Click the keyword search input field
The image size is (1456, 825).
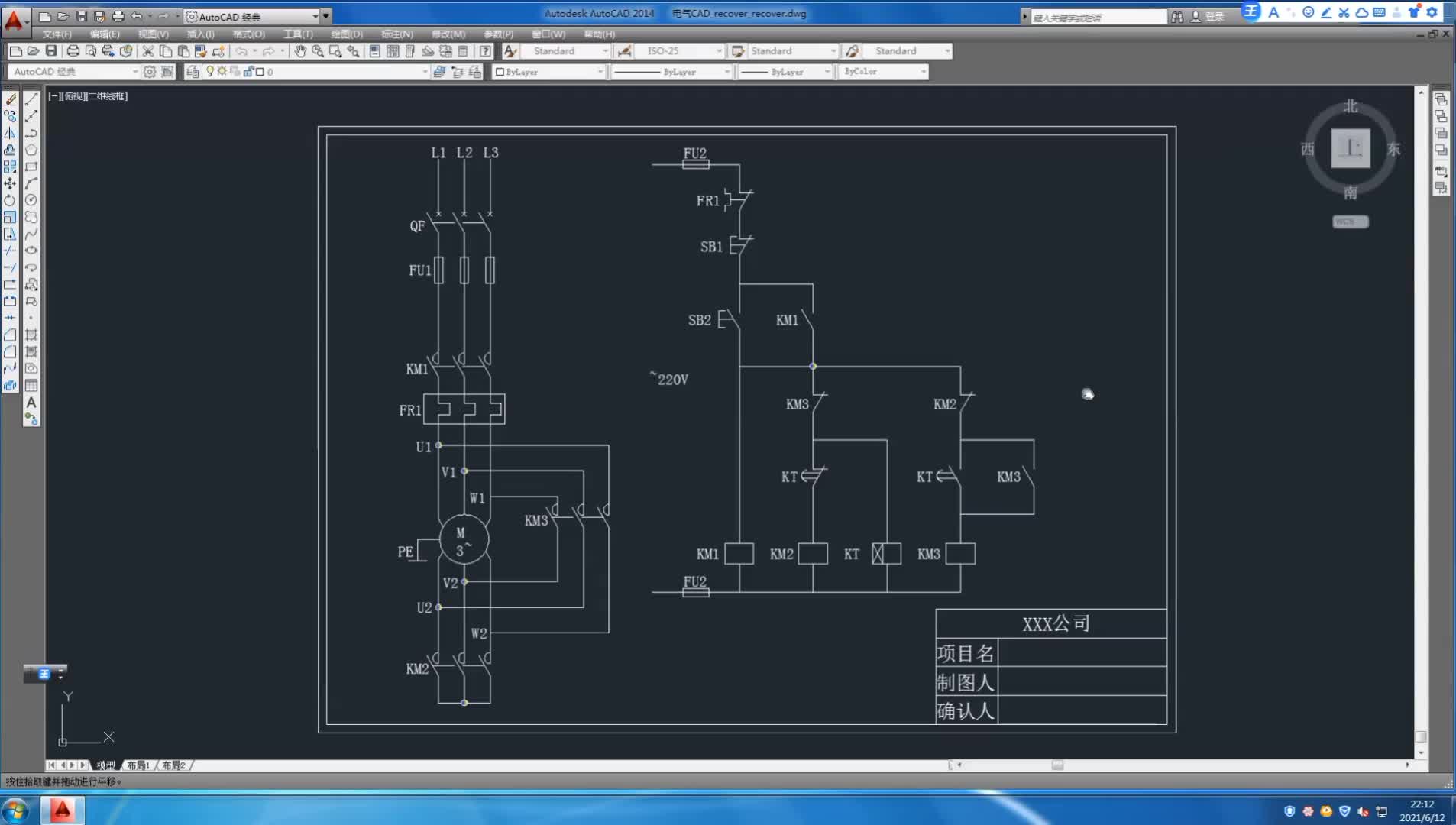tap(1099, 17)
